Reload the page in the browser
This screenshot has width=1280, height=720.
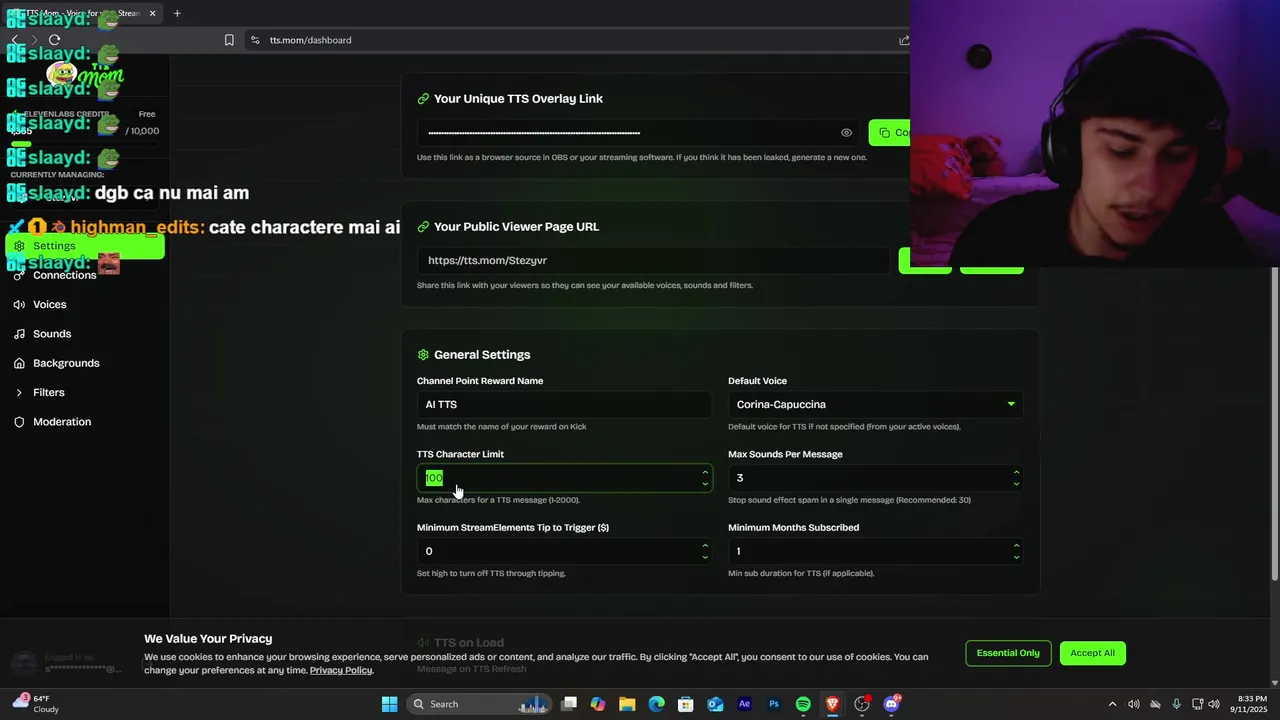click(54, 40)
